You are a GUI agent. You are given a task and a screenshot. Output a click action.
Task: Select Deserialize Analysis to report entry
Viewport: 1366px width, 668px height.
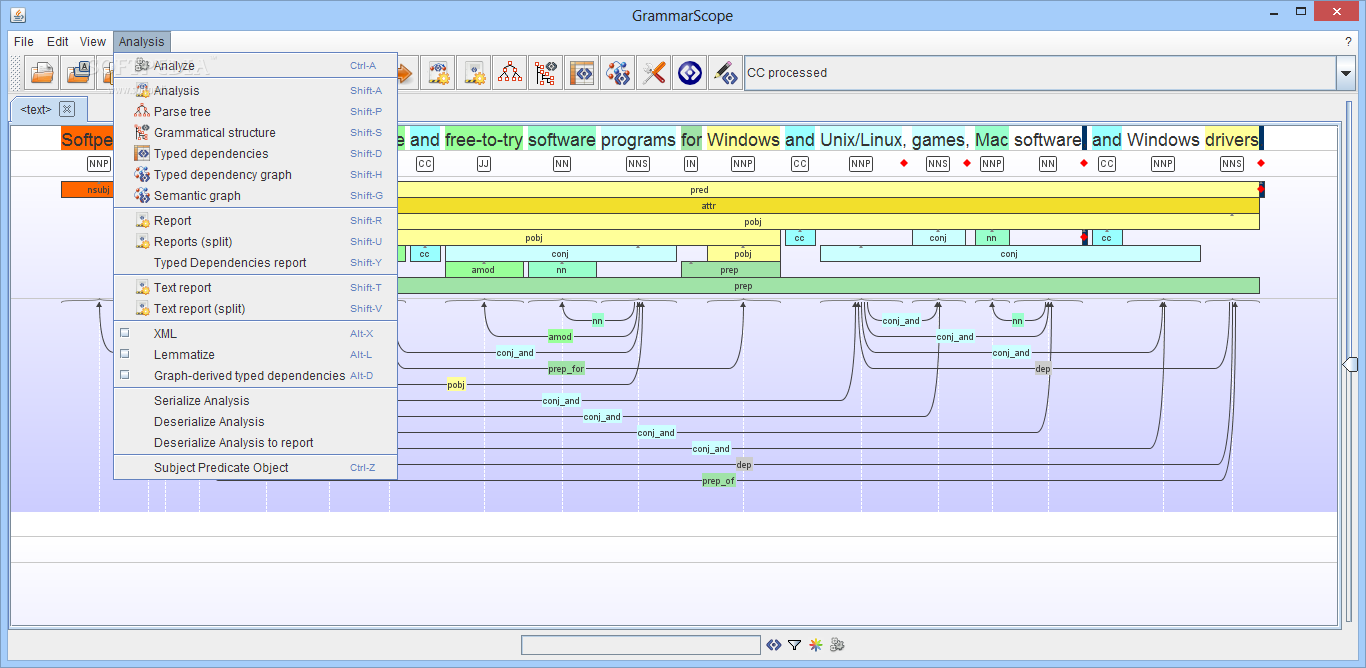[x=255, y=443]
